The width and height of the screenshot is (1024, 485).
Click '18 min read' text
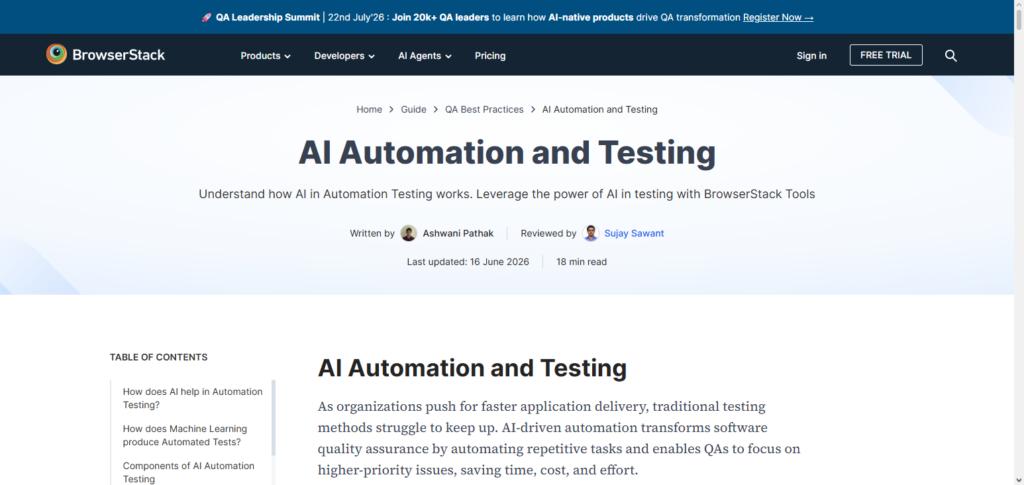[581, 262]
